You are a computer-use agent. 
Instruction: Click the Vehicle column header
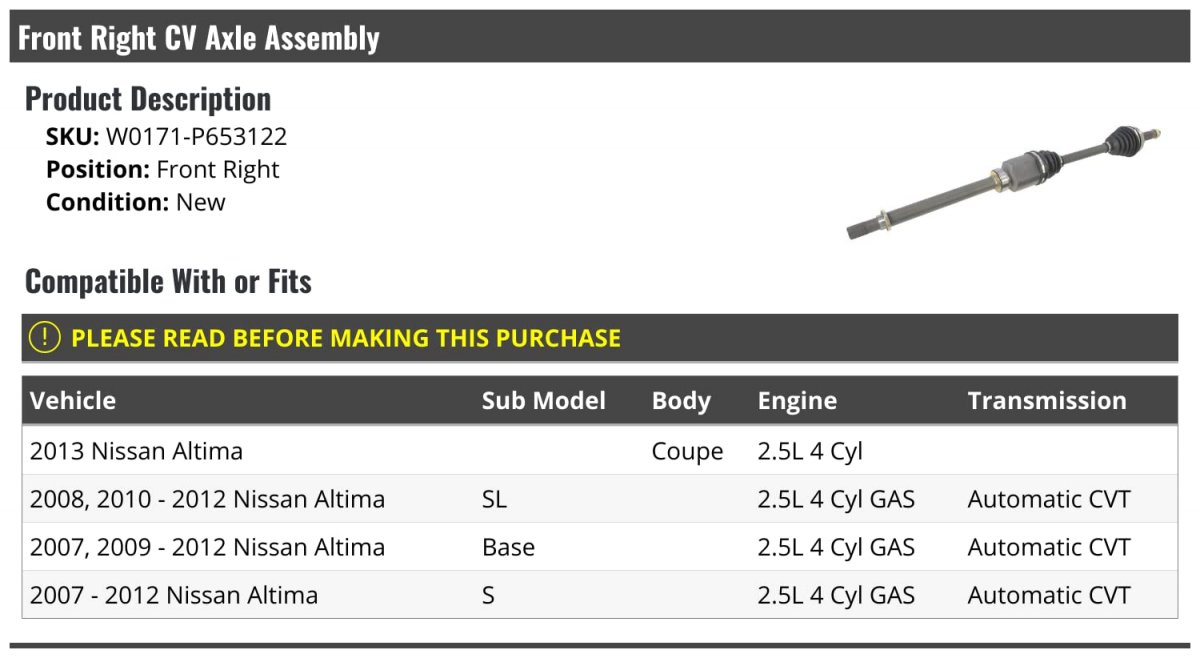coord(73,401)
